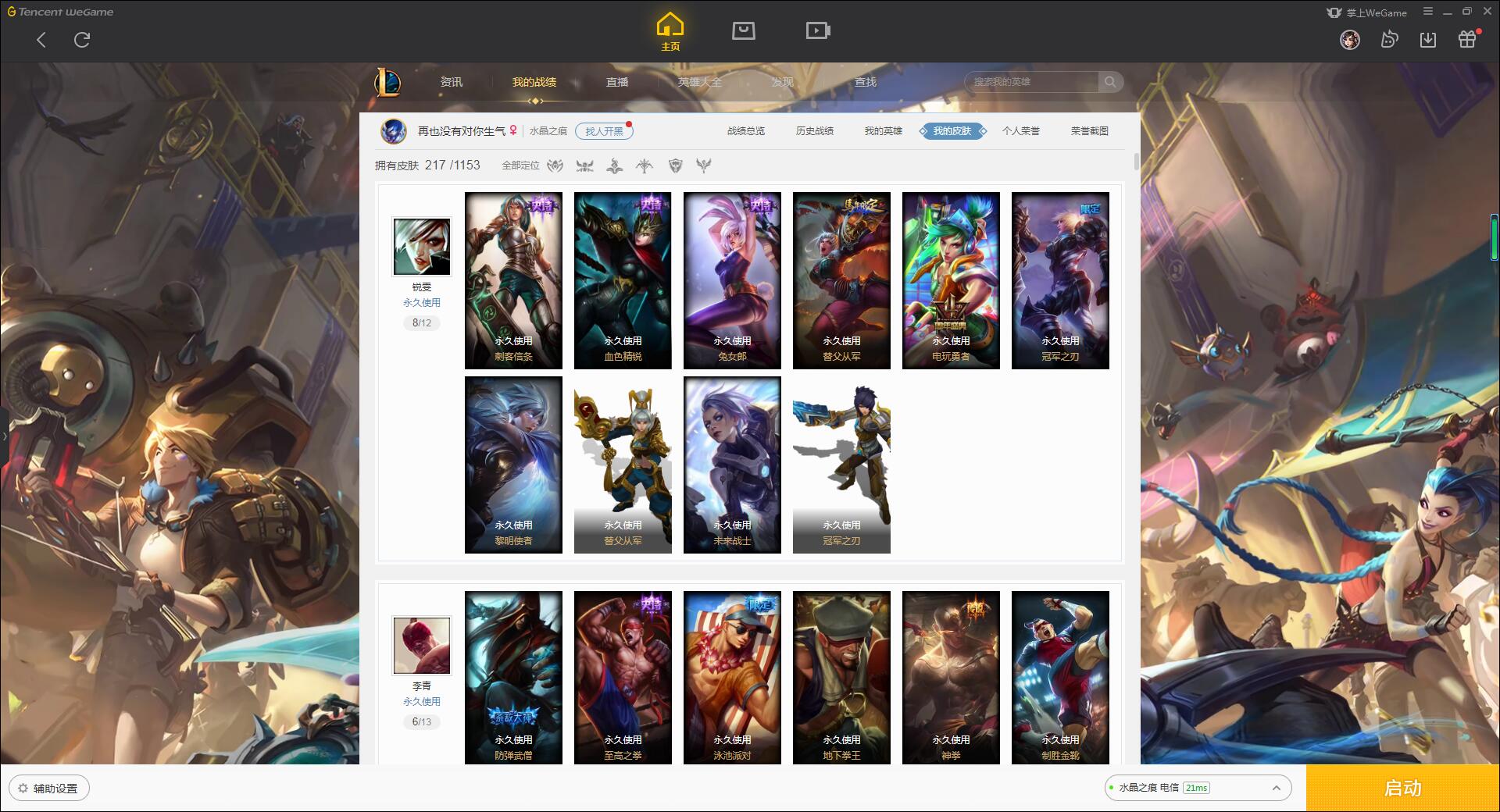Open the 资讯 tab
Image resolution: width=1500 pixels, height=812 pixels.
pyautogui.click(x=451, y=82)
